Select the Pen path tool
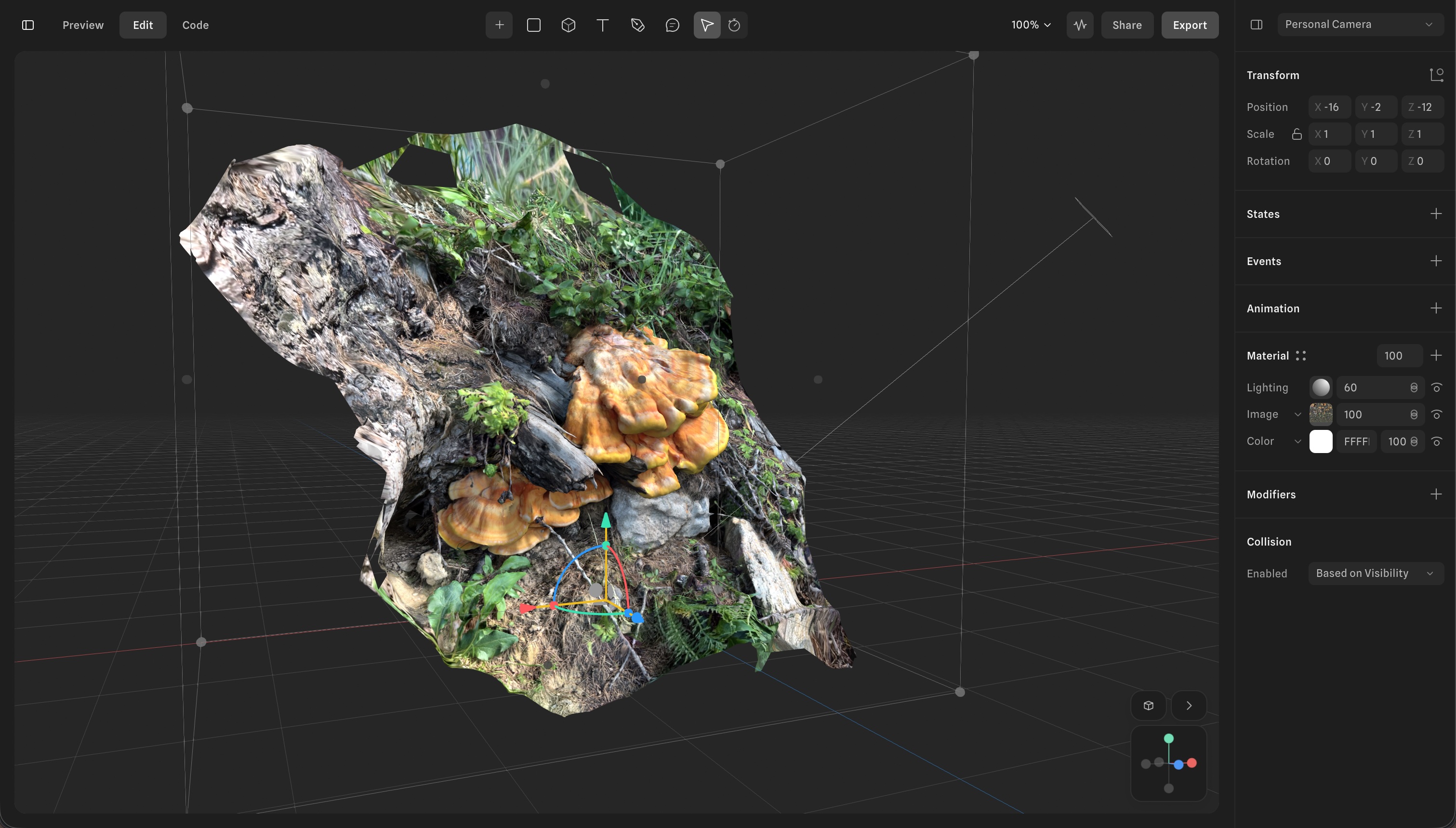Image resolution: width=1456 pixels, height=828 pixels. (637, 25)
